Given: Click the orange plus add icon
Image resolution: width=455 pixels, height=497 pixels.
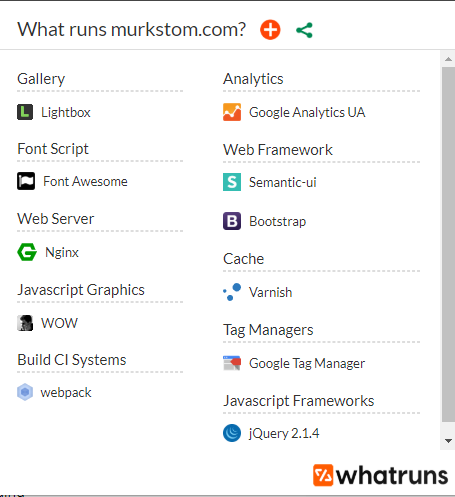Looking at the screenshot, I should (270, 30).
